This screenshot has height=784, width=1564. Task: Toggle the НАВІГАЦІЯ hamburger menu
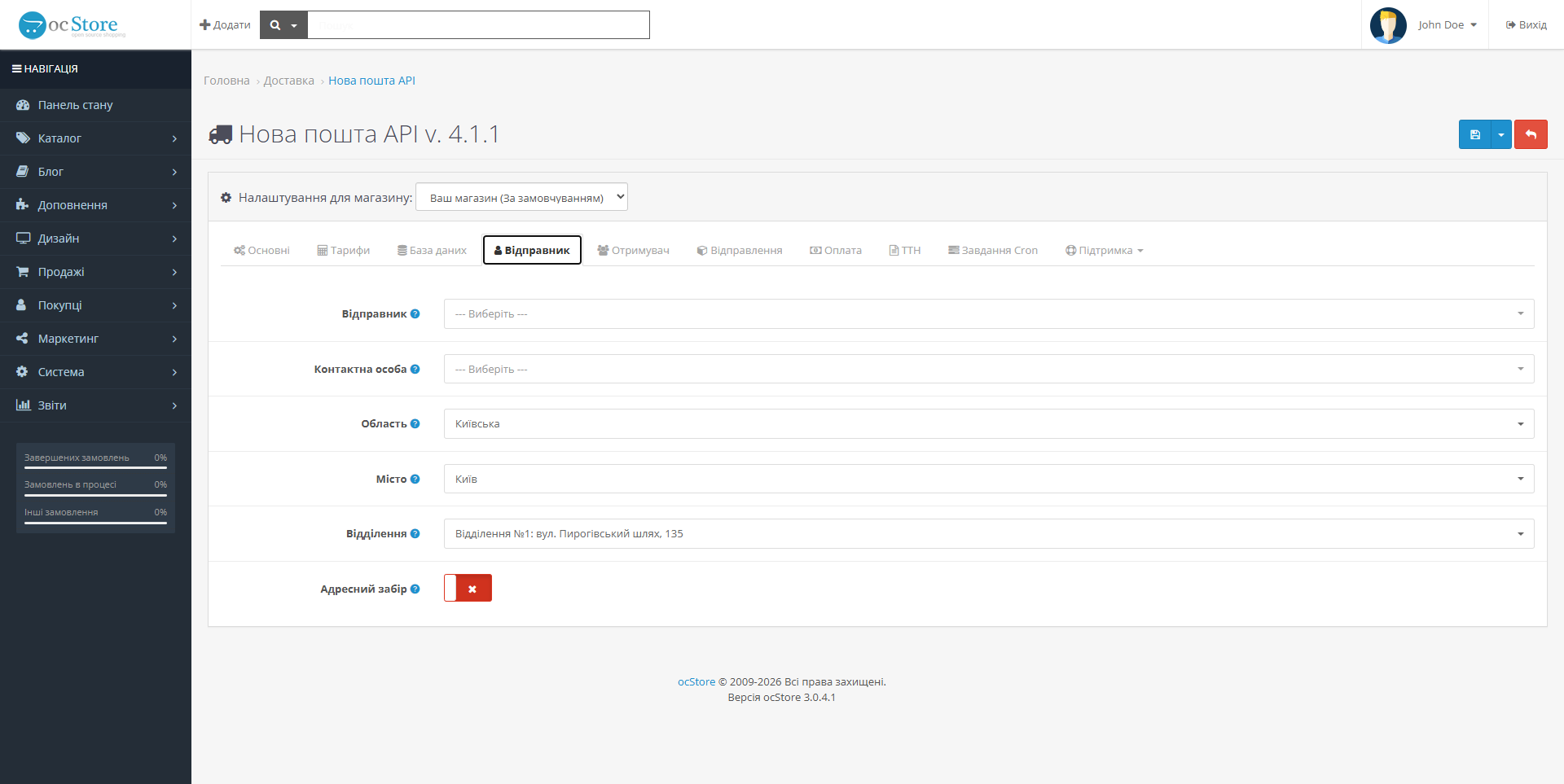[45, 69]
